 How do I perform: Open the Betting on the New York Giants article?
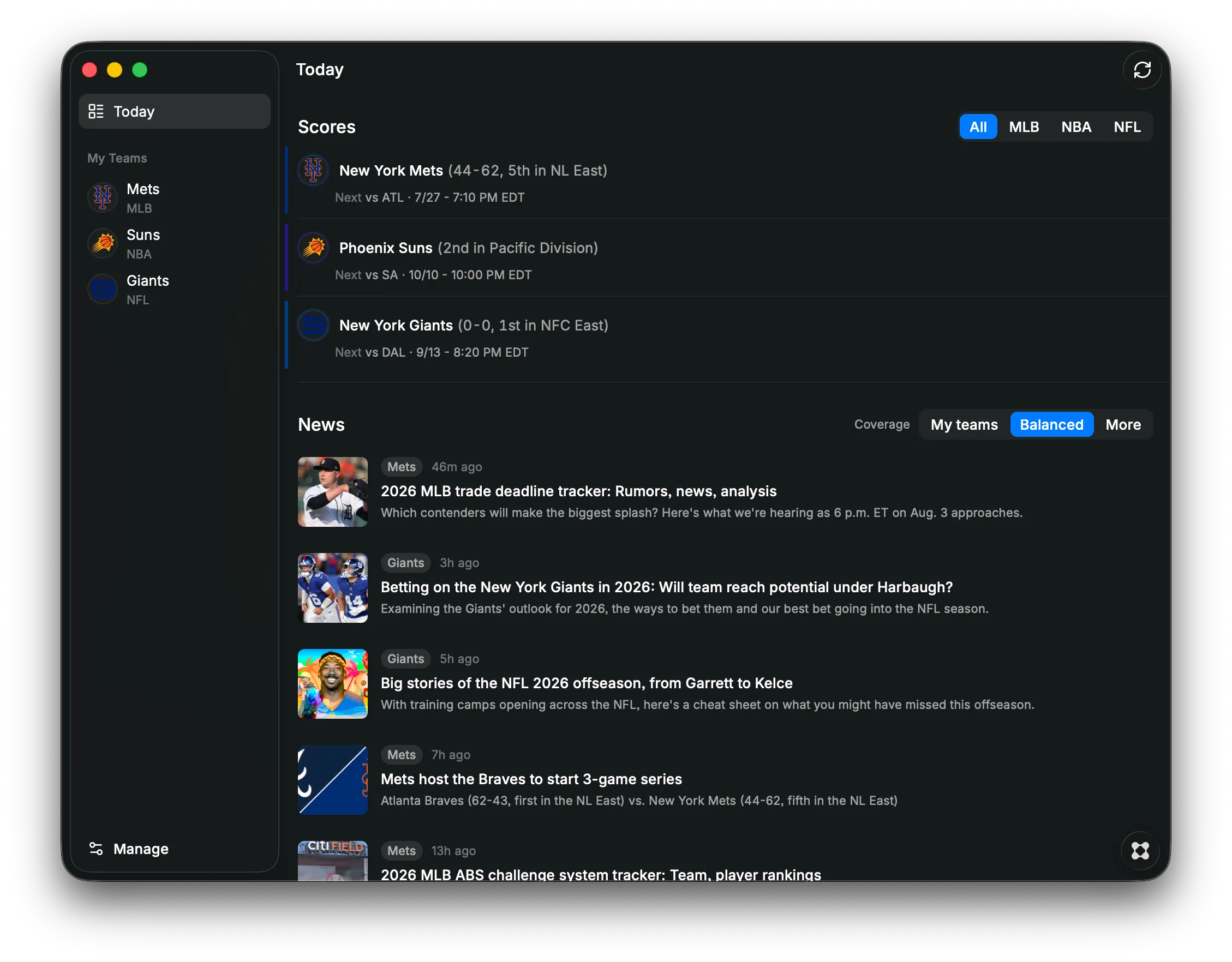coord(666,587)
